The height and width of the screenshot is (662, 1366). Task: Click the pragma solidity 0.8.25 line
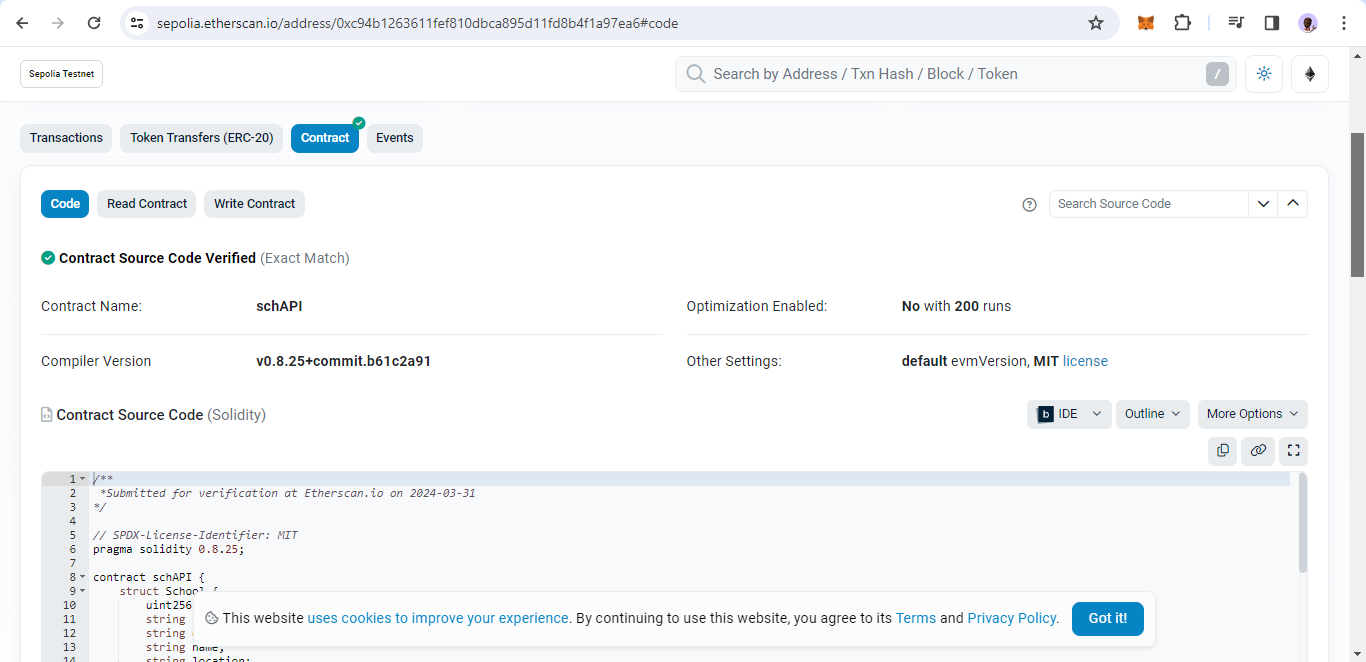coord(169,549)
